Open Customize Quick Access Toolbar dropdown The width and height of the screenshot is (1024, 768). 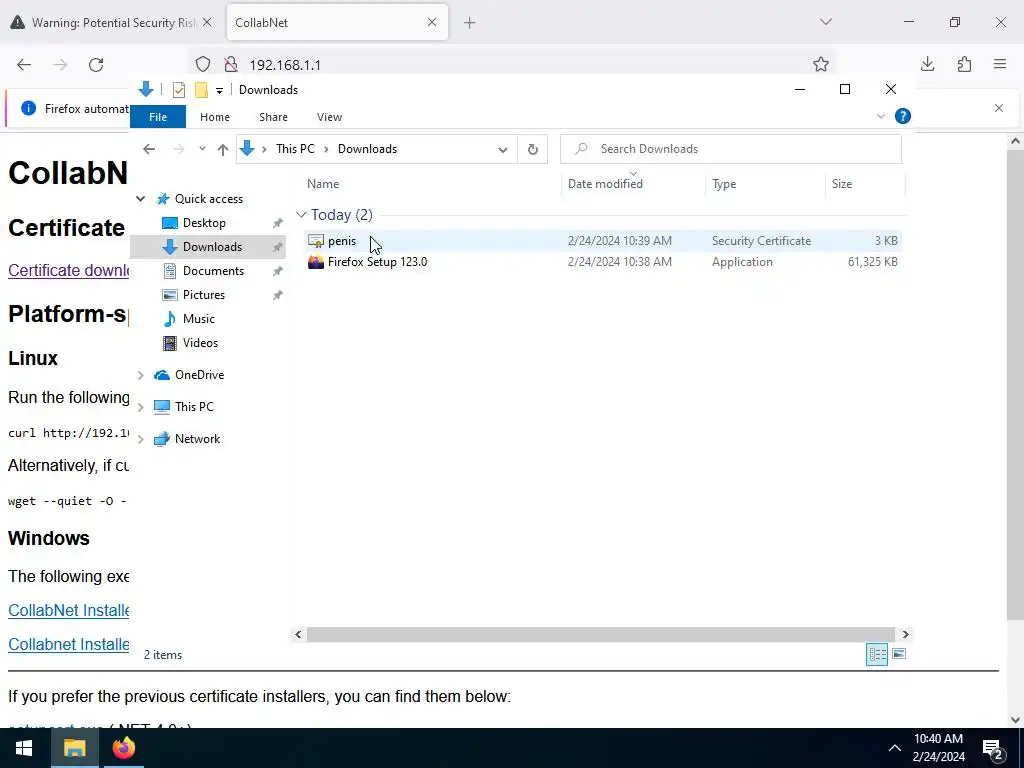pyautogui.click(x=219, y=91)
